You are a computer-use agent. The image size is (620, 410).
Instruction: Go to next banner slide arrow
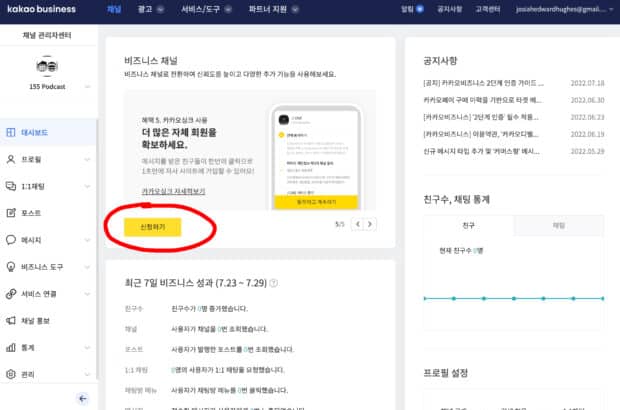point(370,224)
